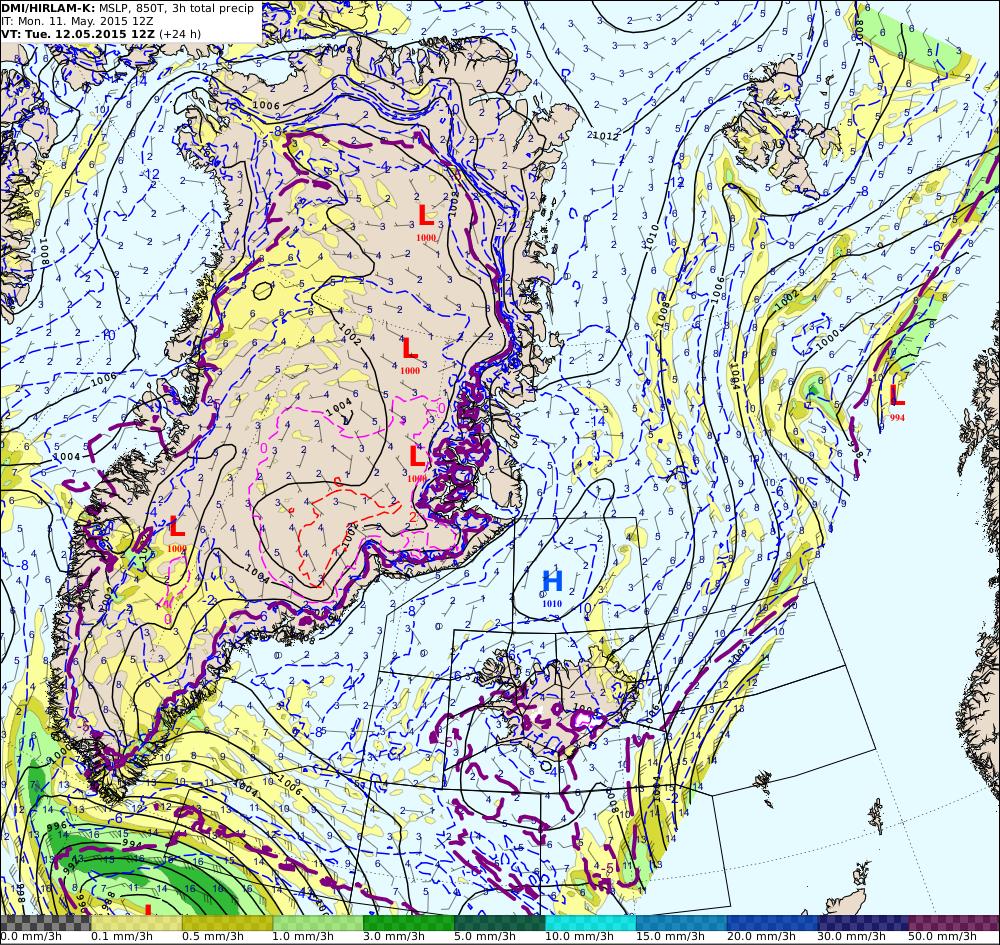Select the 1.0 mm/3h light green swatch
Screen dimensions: 1000x945
[318, 923]
